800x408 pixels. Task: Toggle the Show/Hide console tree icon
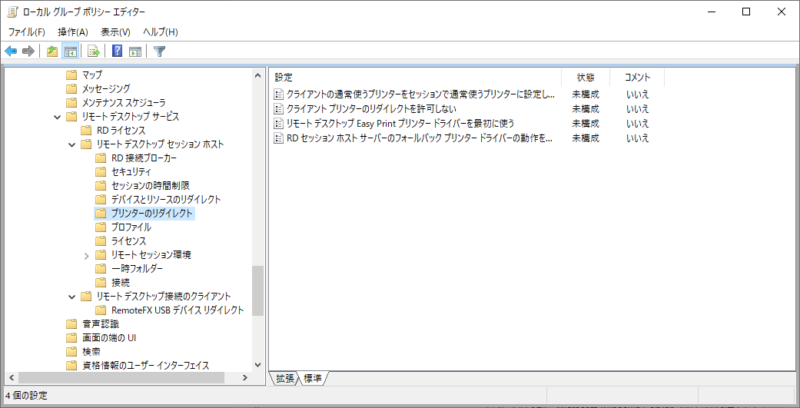pyautogui.click(x=70, y=51)
